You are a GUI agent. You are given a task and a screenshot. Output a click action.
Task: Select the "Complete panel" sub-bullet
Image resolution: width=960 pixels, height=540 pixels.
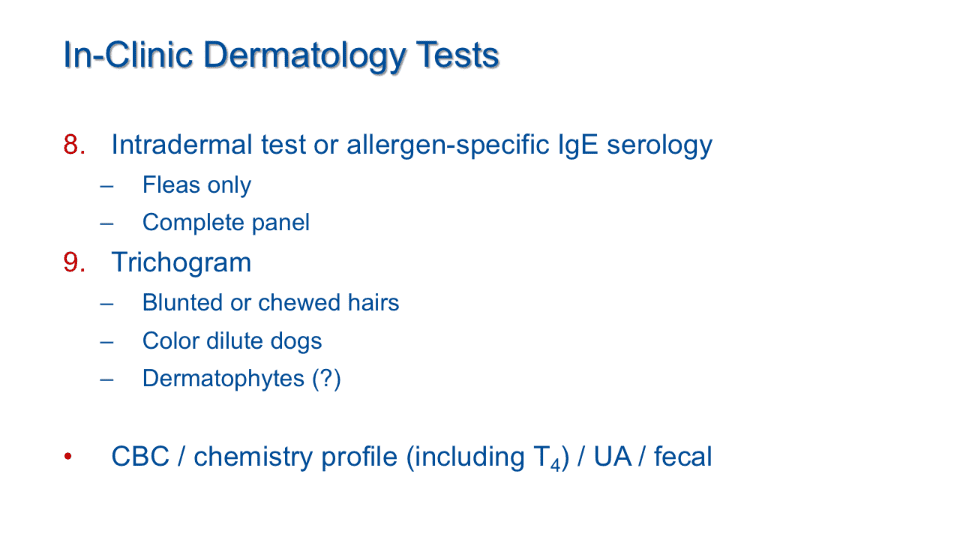[226, 222]
